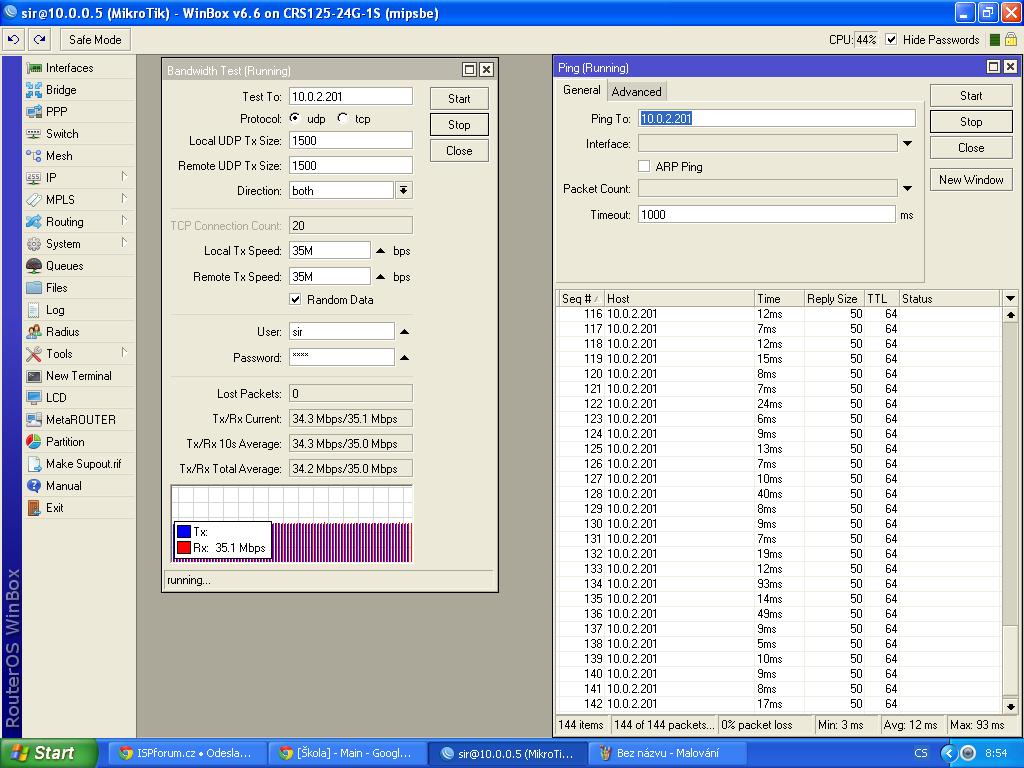This screenshot has width=1024, height=768.
Task: Click the Ping To address field
Action: tap(776, 118)
